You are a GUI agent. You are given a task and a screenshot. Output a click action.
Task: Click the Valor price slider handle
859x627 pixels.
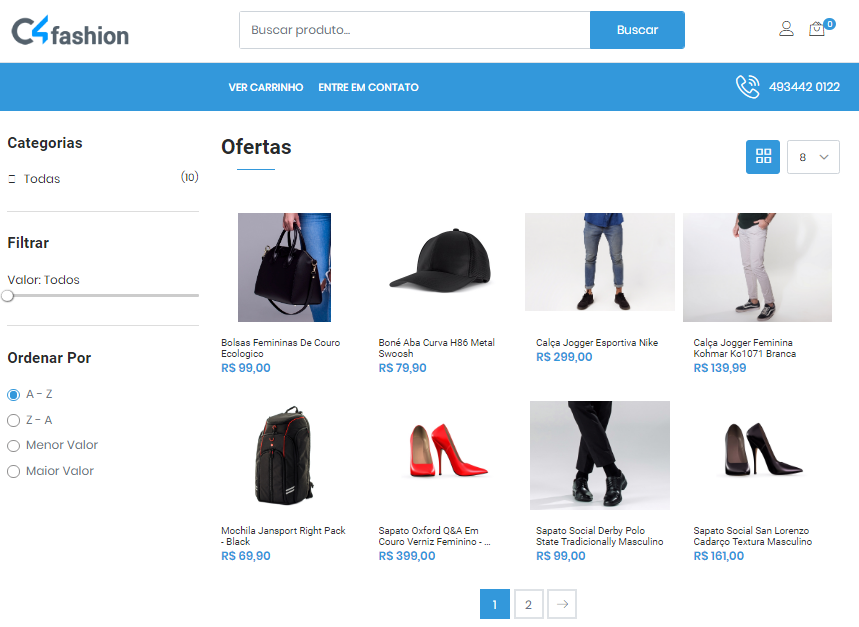8,296
